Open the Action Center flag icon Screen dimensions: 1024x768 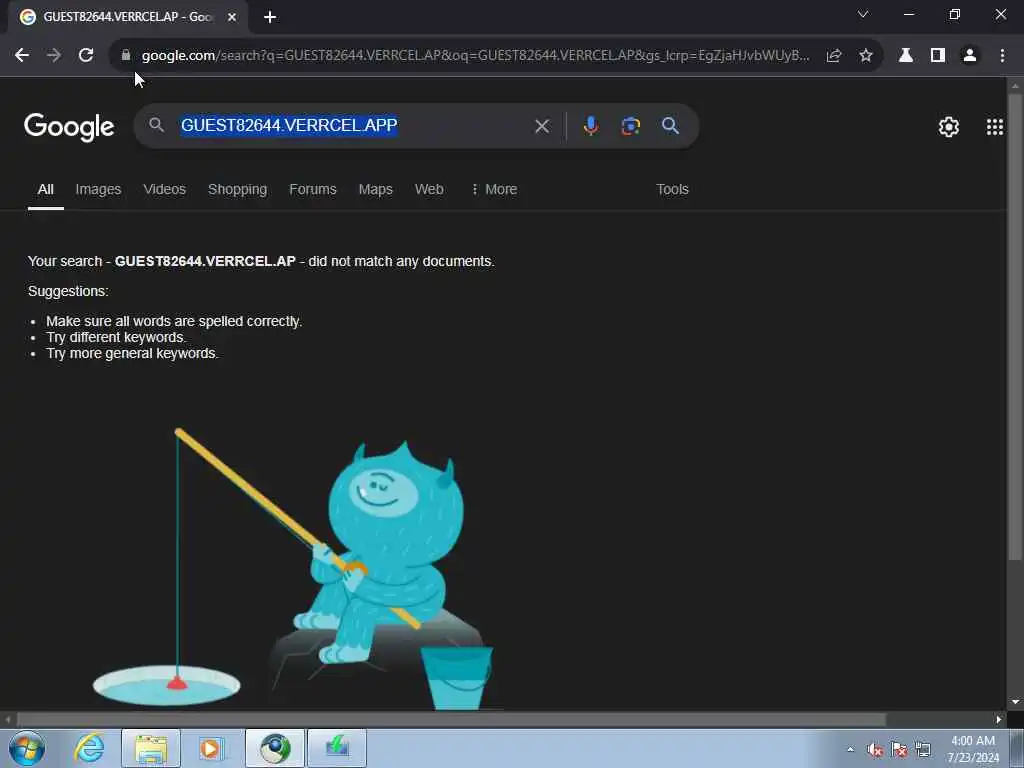pos(899,750)
